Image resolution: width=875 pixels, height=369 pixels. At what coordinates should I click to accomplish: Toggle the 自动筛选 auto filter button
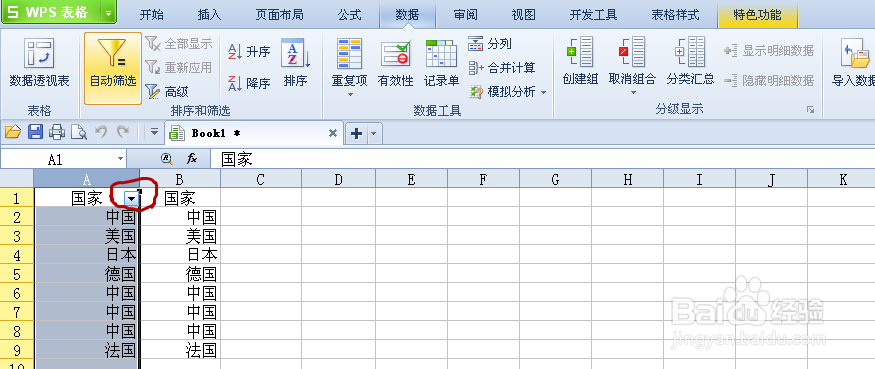(113, 68)
